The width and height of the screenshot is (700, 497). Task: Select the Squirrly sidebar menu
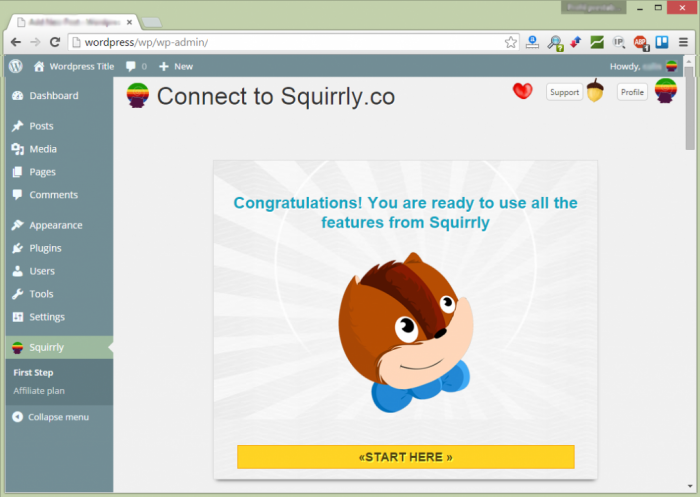pos(59,347)
